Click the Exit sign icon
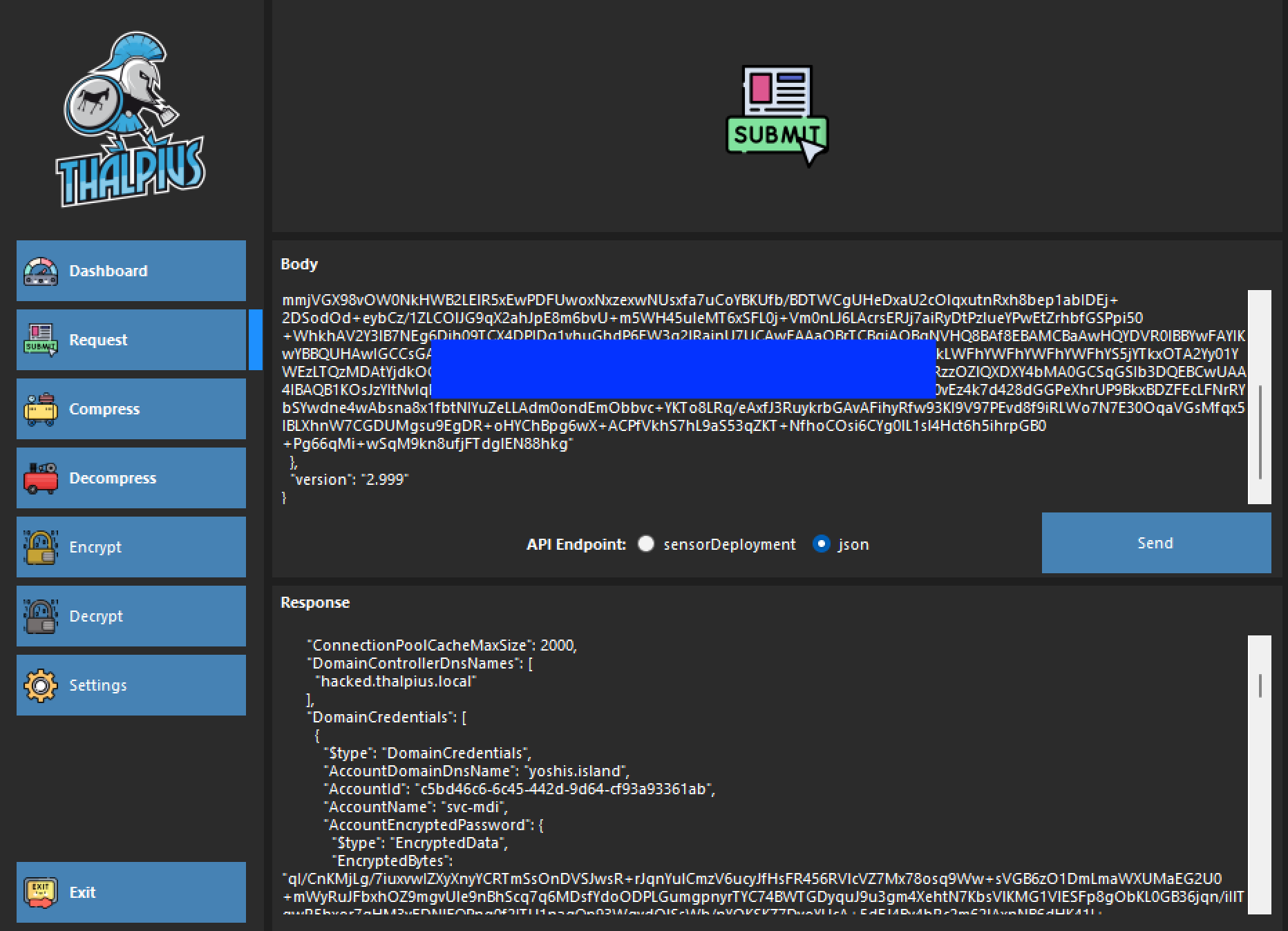Screen dimensions: 1288x931 click(41, 892)
